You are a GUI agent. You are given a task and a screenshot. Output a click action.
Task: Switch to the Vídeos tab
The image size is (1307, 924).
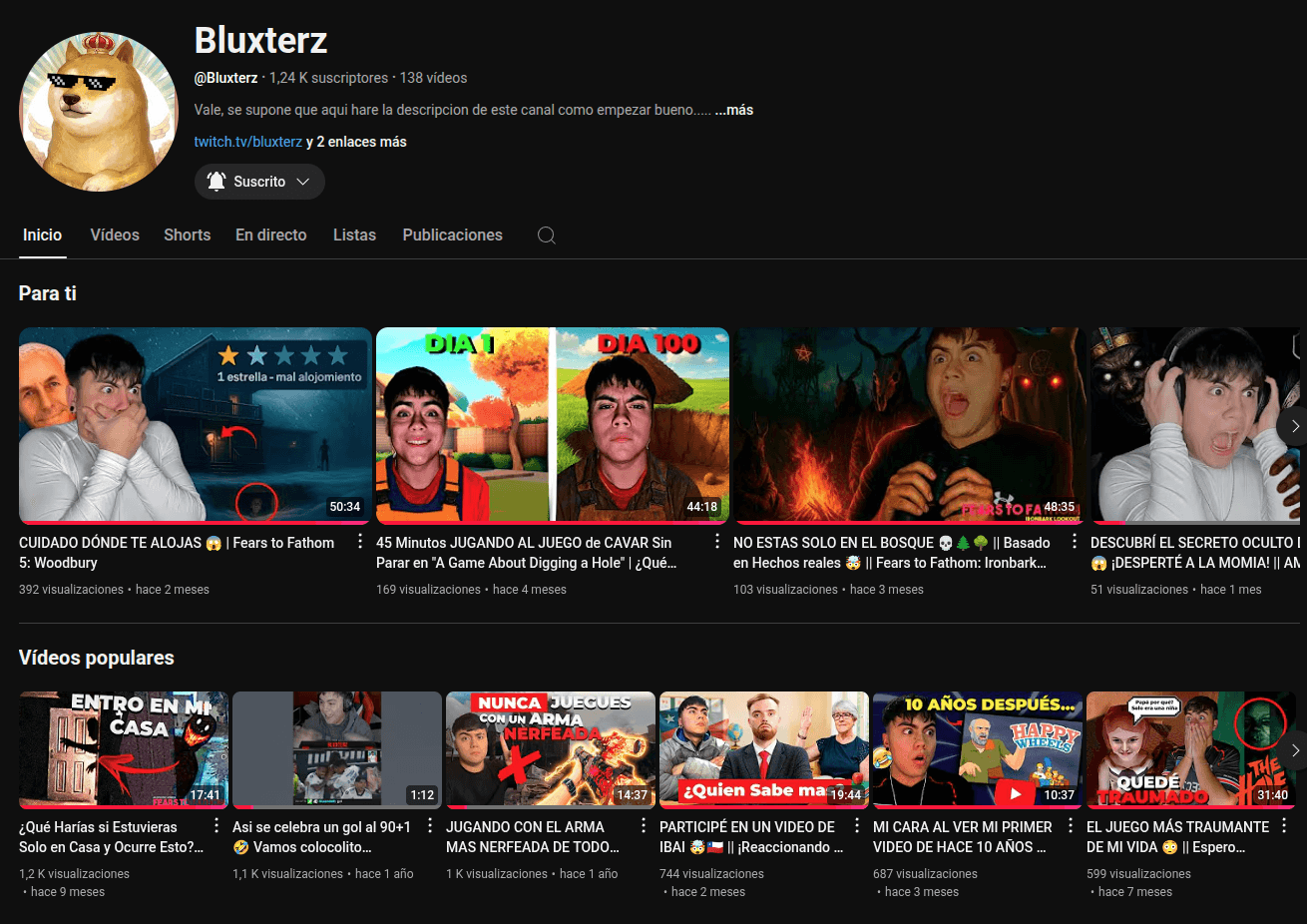pos(115,235)
